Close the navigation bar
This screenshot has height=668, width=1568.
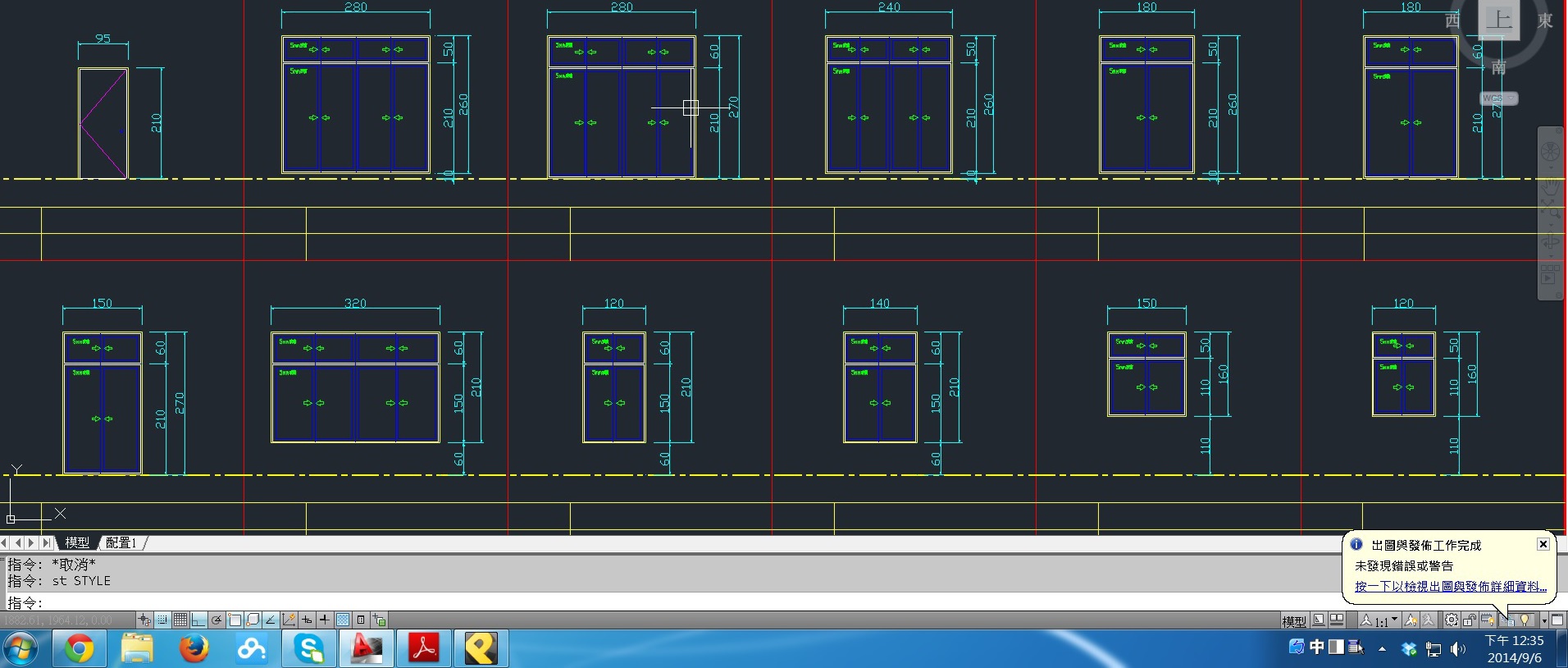click(1559, 130)
